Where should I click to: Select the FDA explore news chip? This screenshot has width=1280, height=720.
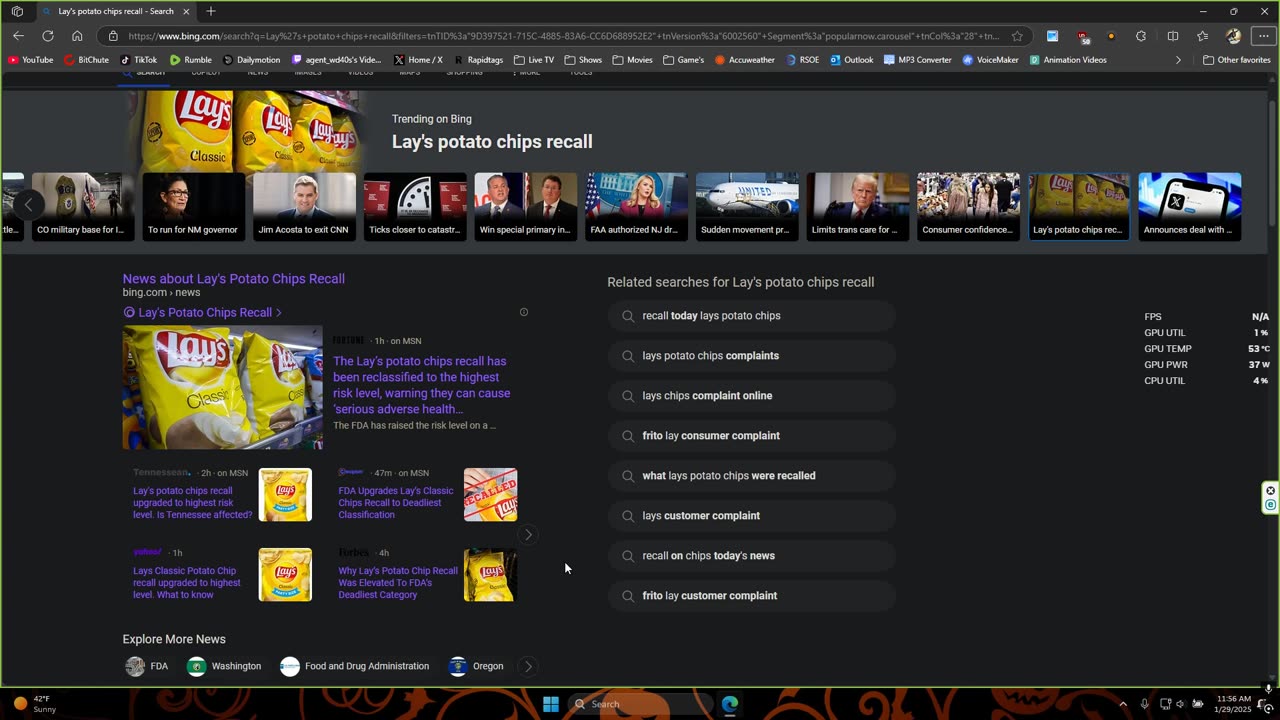147,666
